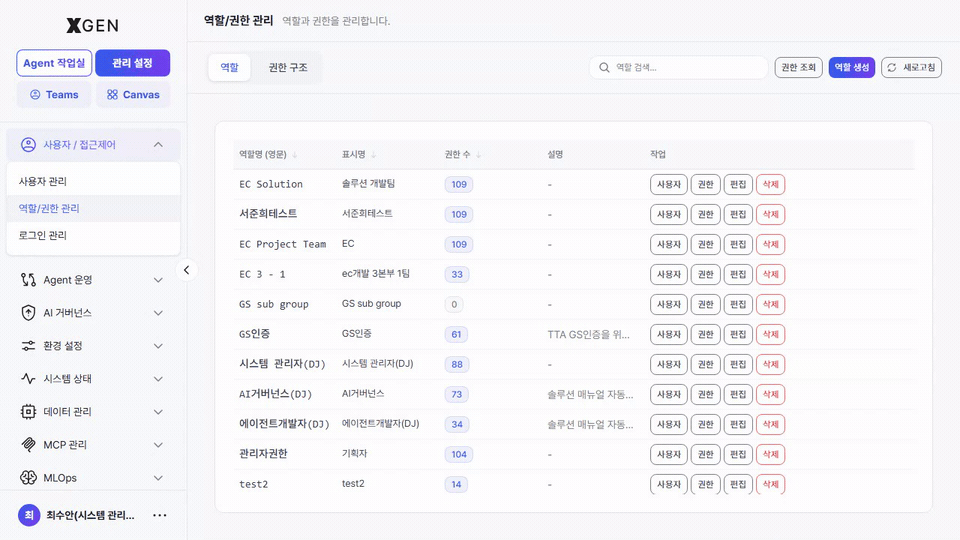Click the user access control icon
Image resolution: width=960 pixels, height=540 pixels.
point(28,144)
